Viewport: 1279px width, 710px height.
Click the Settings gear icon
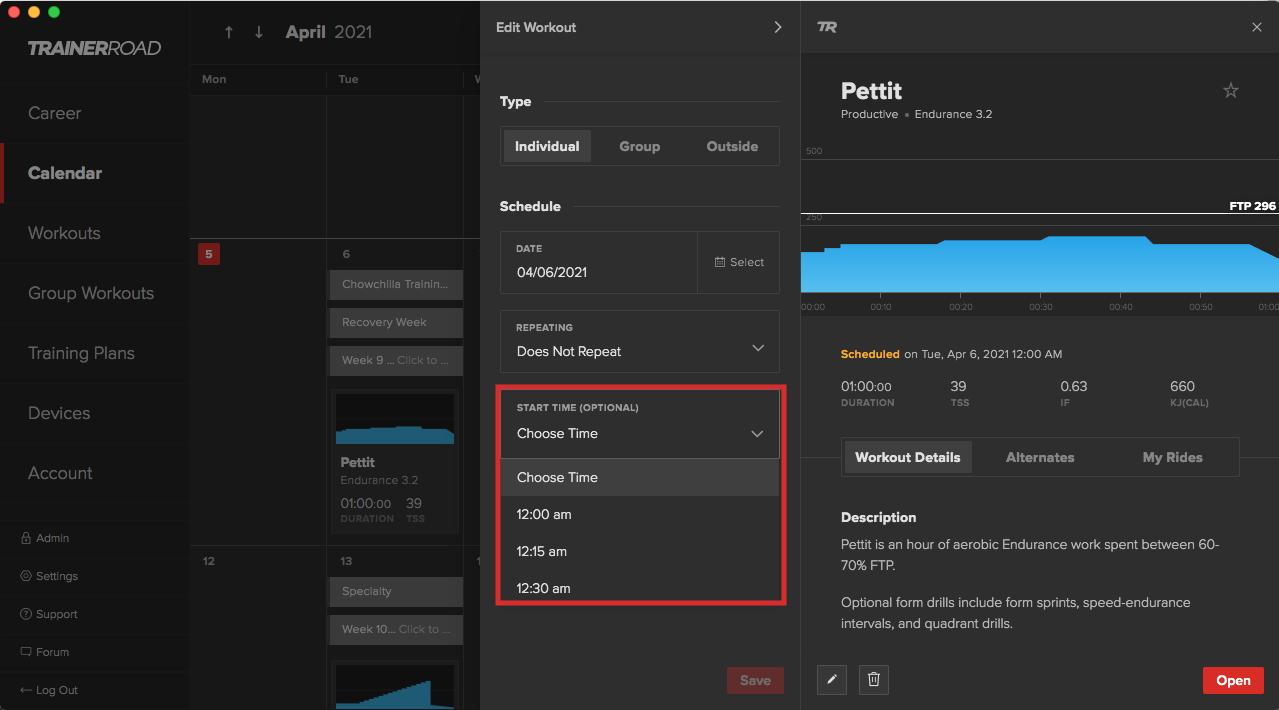click(x=26, y=576)
